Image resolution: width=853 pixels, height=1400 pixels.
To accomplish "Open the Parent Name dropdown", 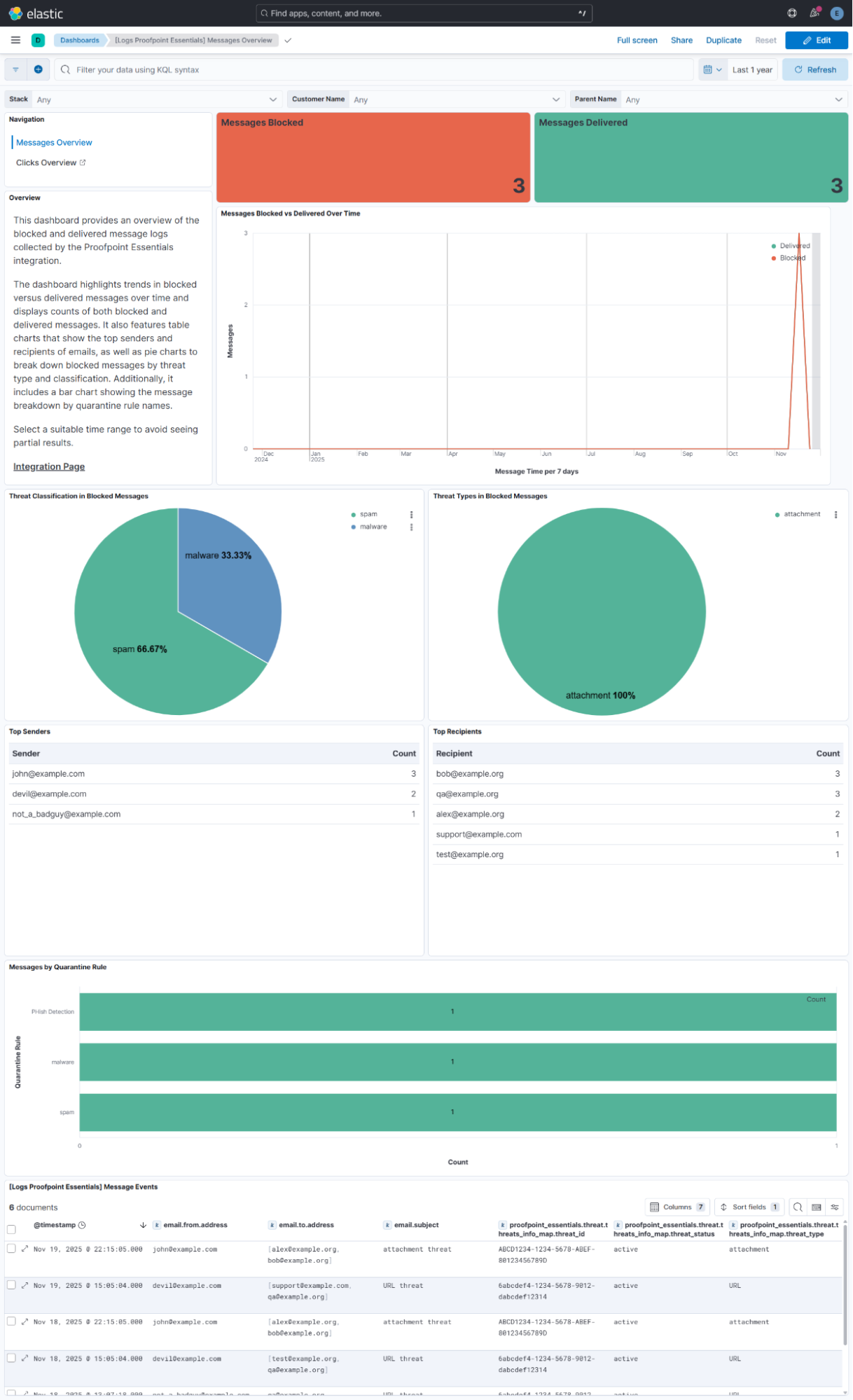I will [734, 99].
